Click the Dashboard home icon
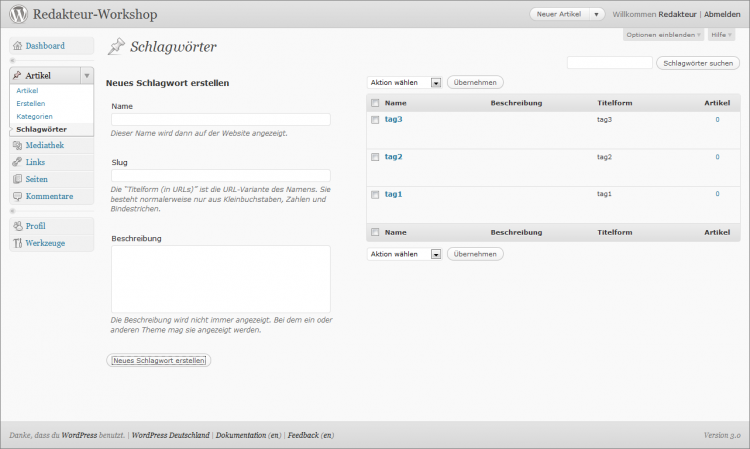Screen dimensions: 750x449 17,46
